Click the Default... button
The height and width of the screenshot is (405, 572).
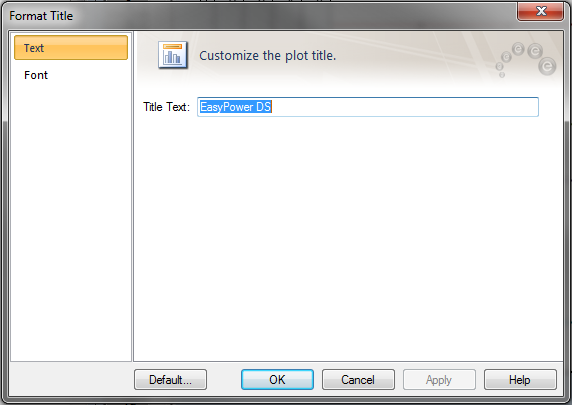[x=170, y=380]
